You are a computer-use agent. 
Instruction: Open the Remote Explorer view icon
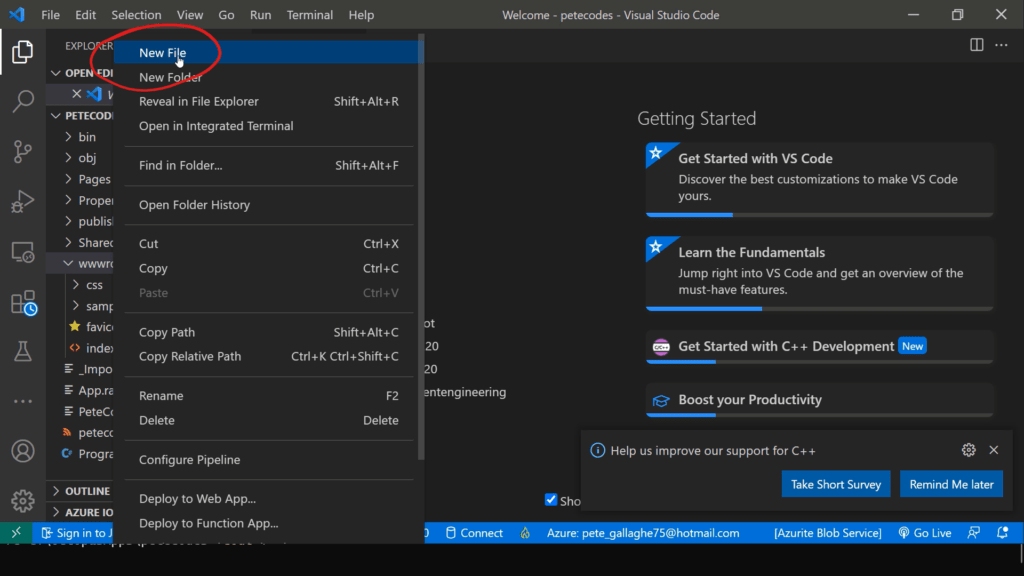point(22,252)
